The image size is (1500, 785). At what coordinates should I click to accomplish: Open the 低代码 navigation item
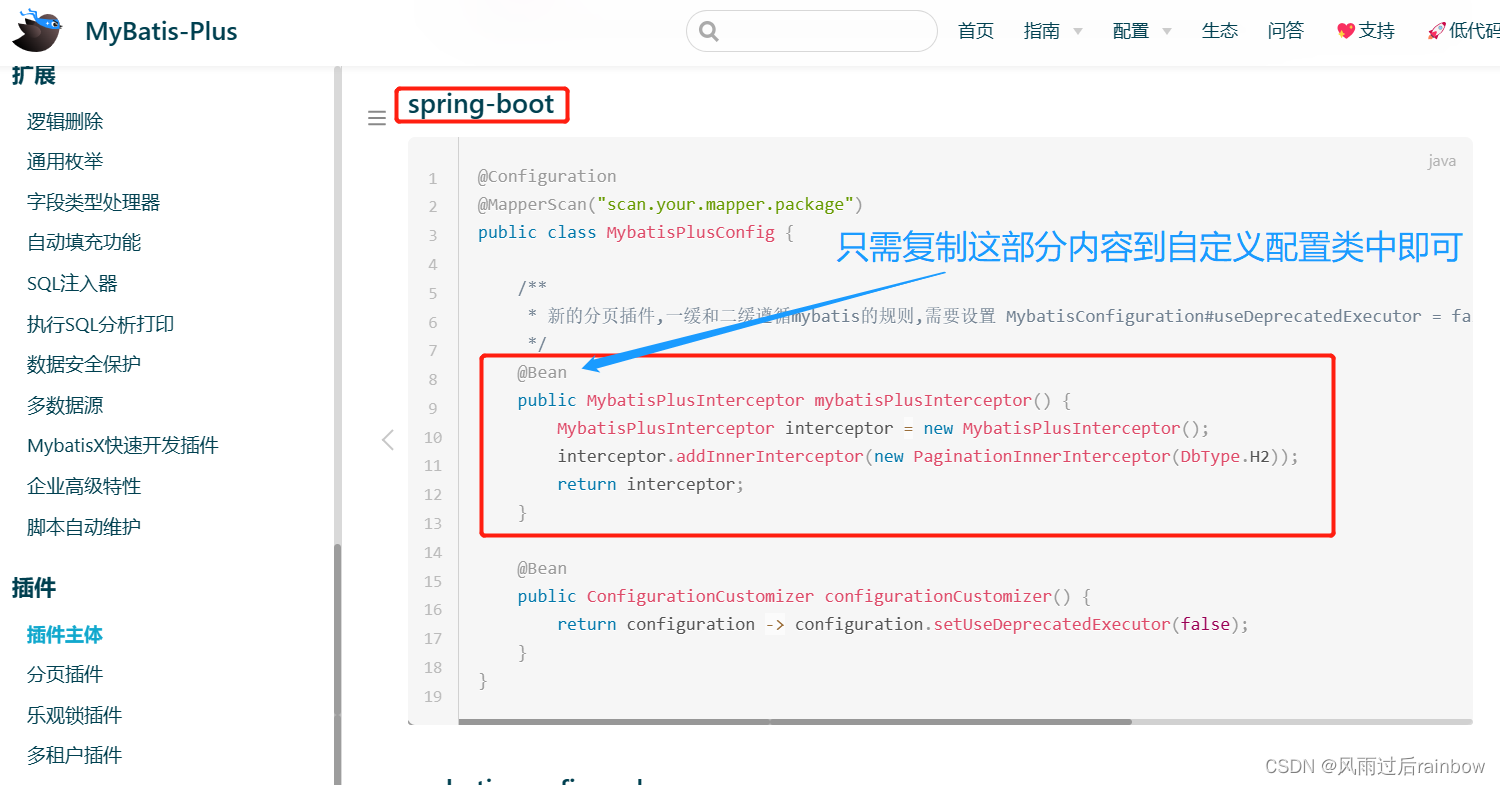coord(1463,31)
